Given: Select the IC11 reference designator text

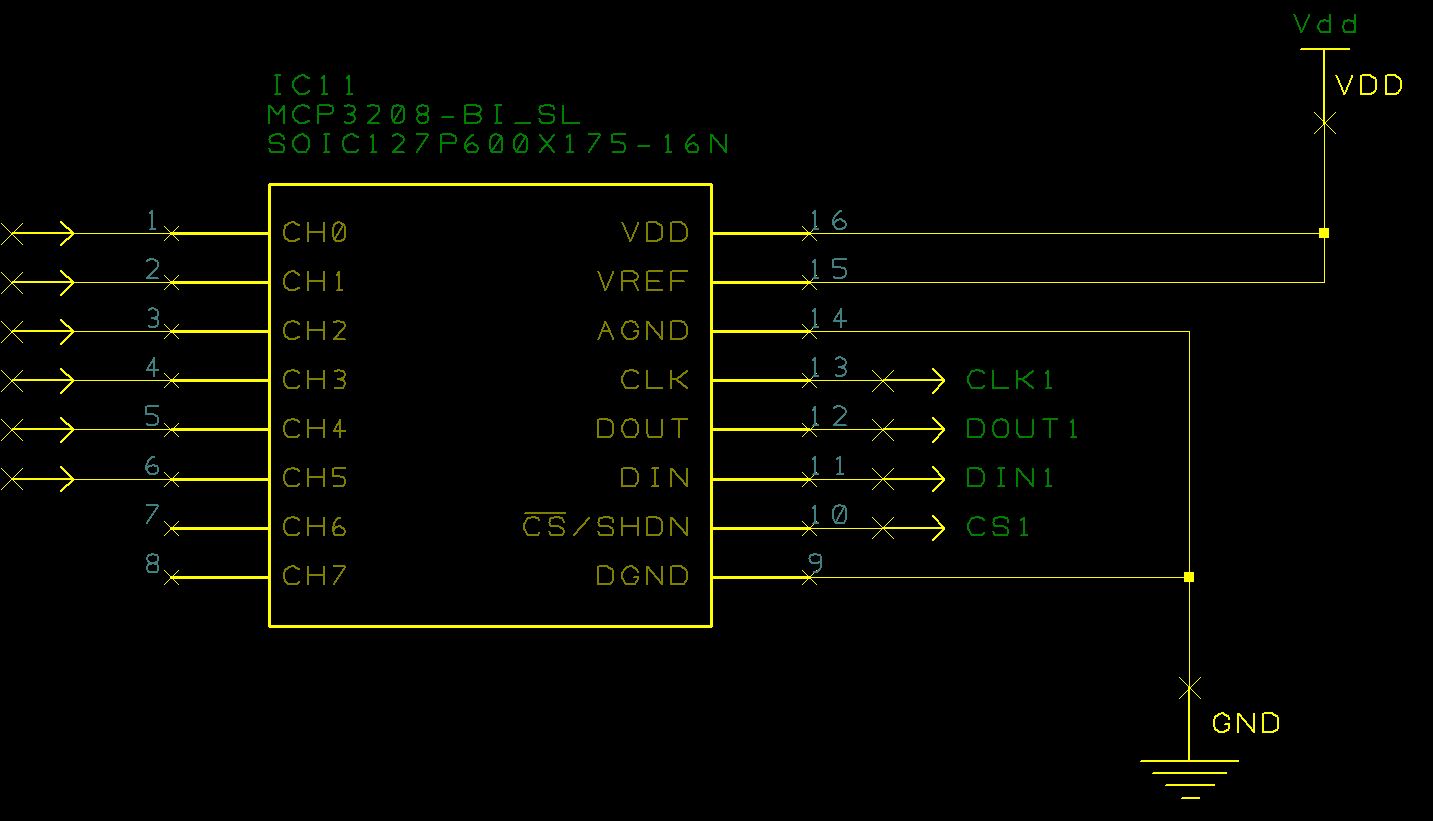Looking at the screenshot, I should (x=314, y=85).
